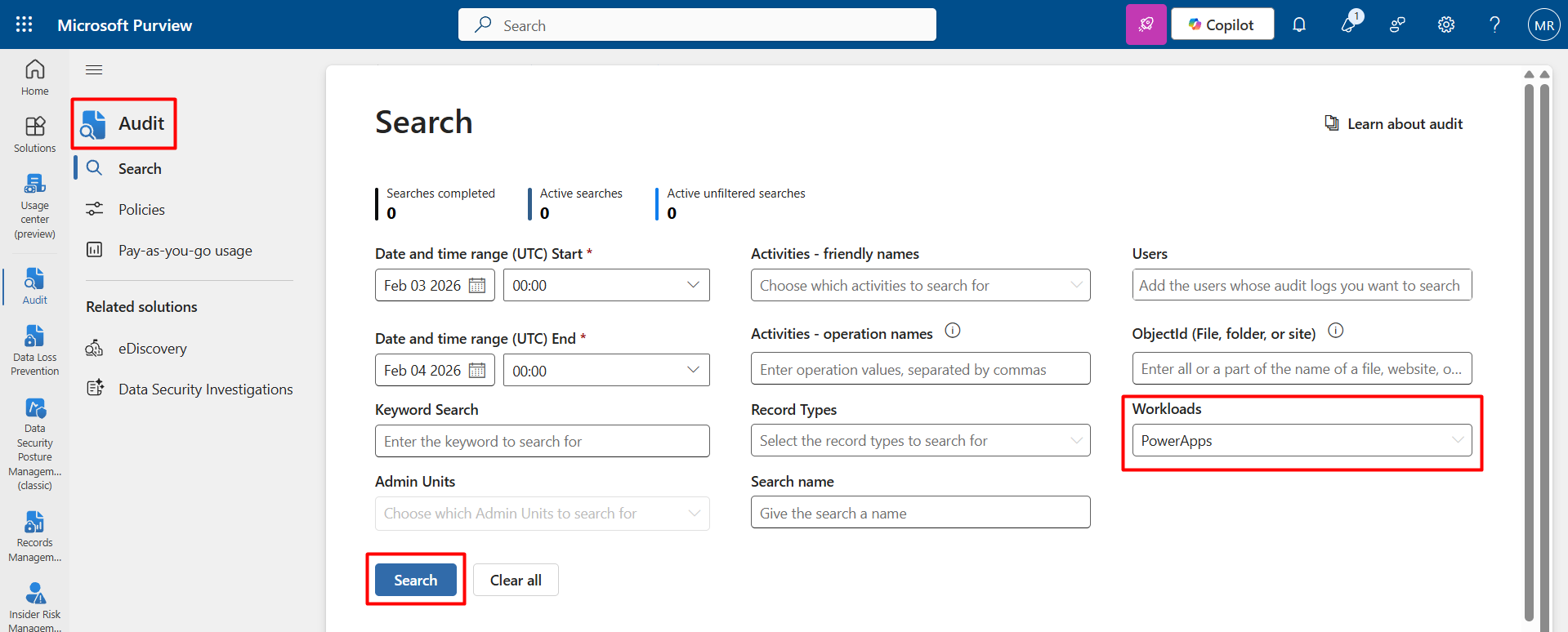The width and height of the screenshot is (1568, 632).
Task: Click the ObjectId input field
Action: tap(1302, 368)
